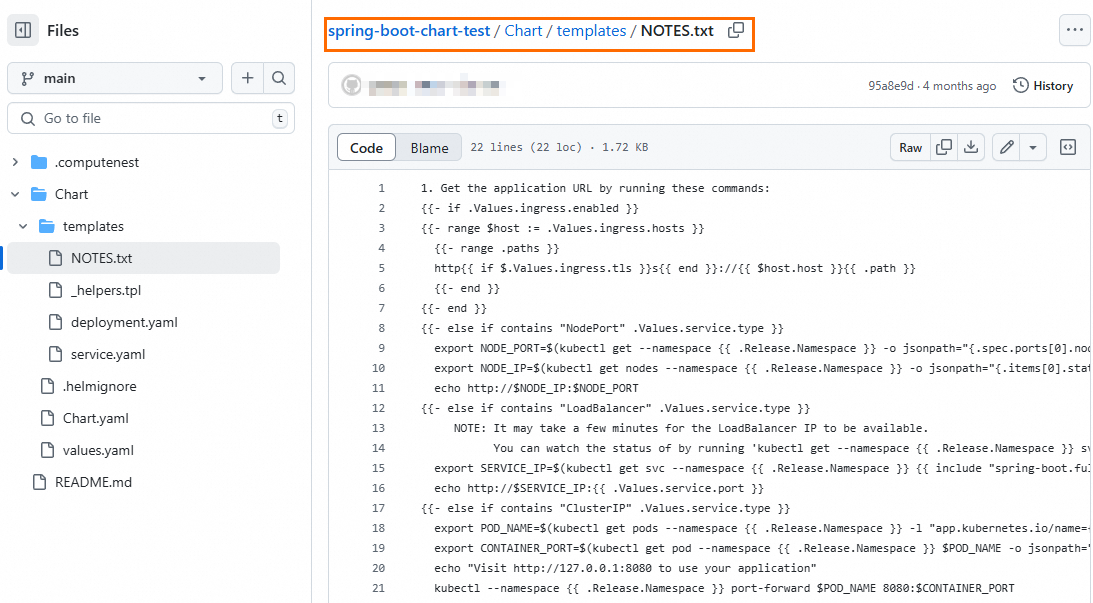Open deployment.yaml in the file tree
1093x603 pixels.
tap(124, 322)
